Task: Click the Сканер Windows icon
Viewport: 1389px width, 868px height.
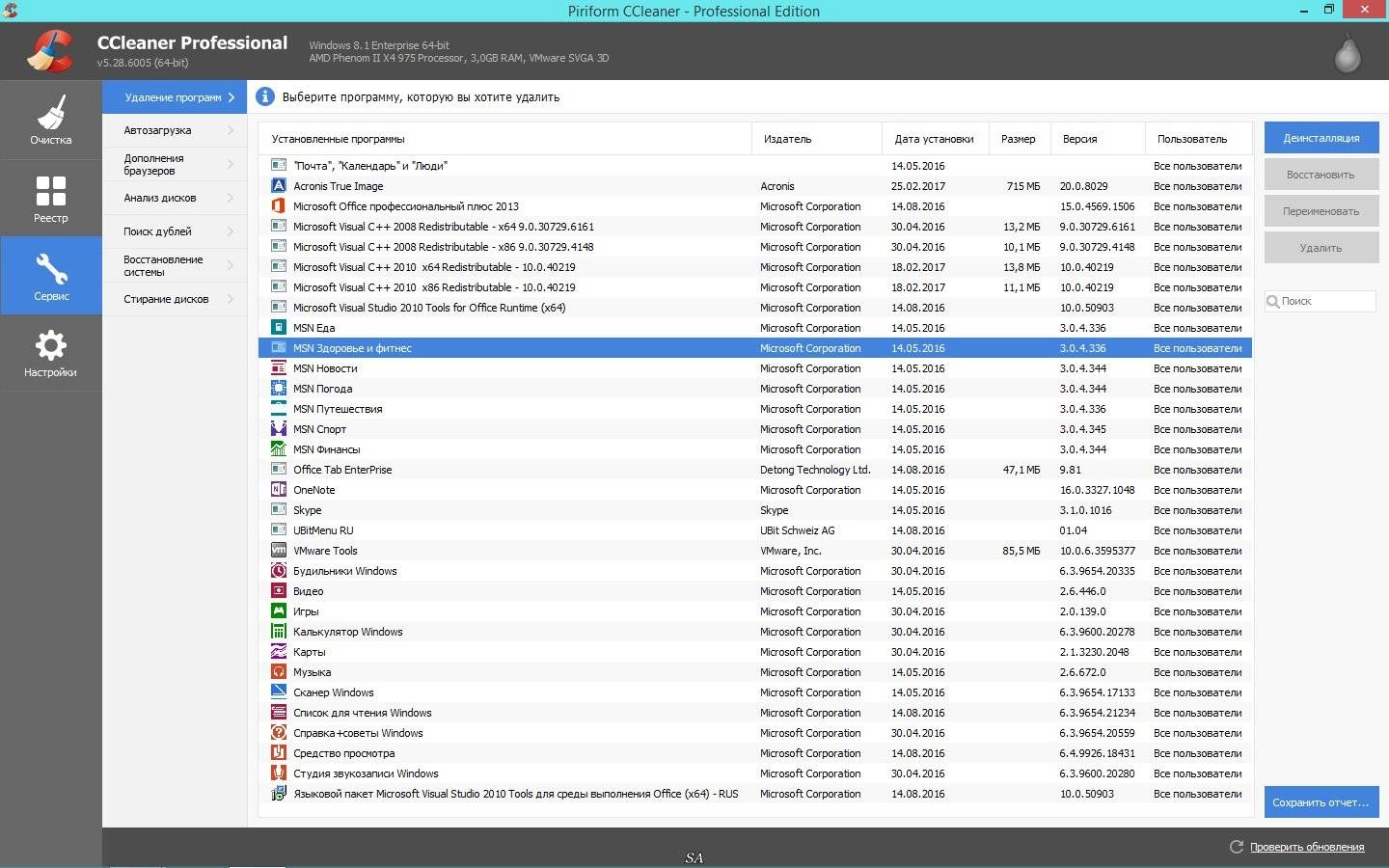Action: pyautogui.click(x=279, y=692)
